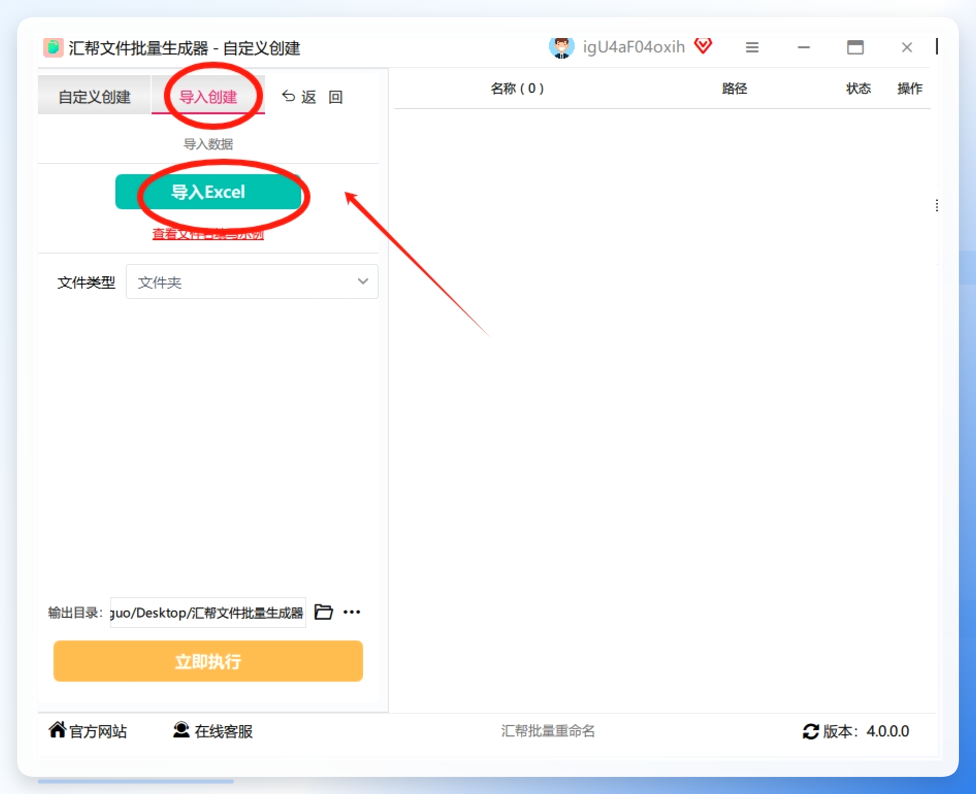Screen dimensions: 976x794
Task: Click the 状态 column header
Action: 858,88
